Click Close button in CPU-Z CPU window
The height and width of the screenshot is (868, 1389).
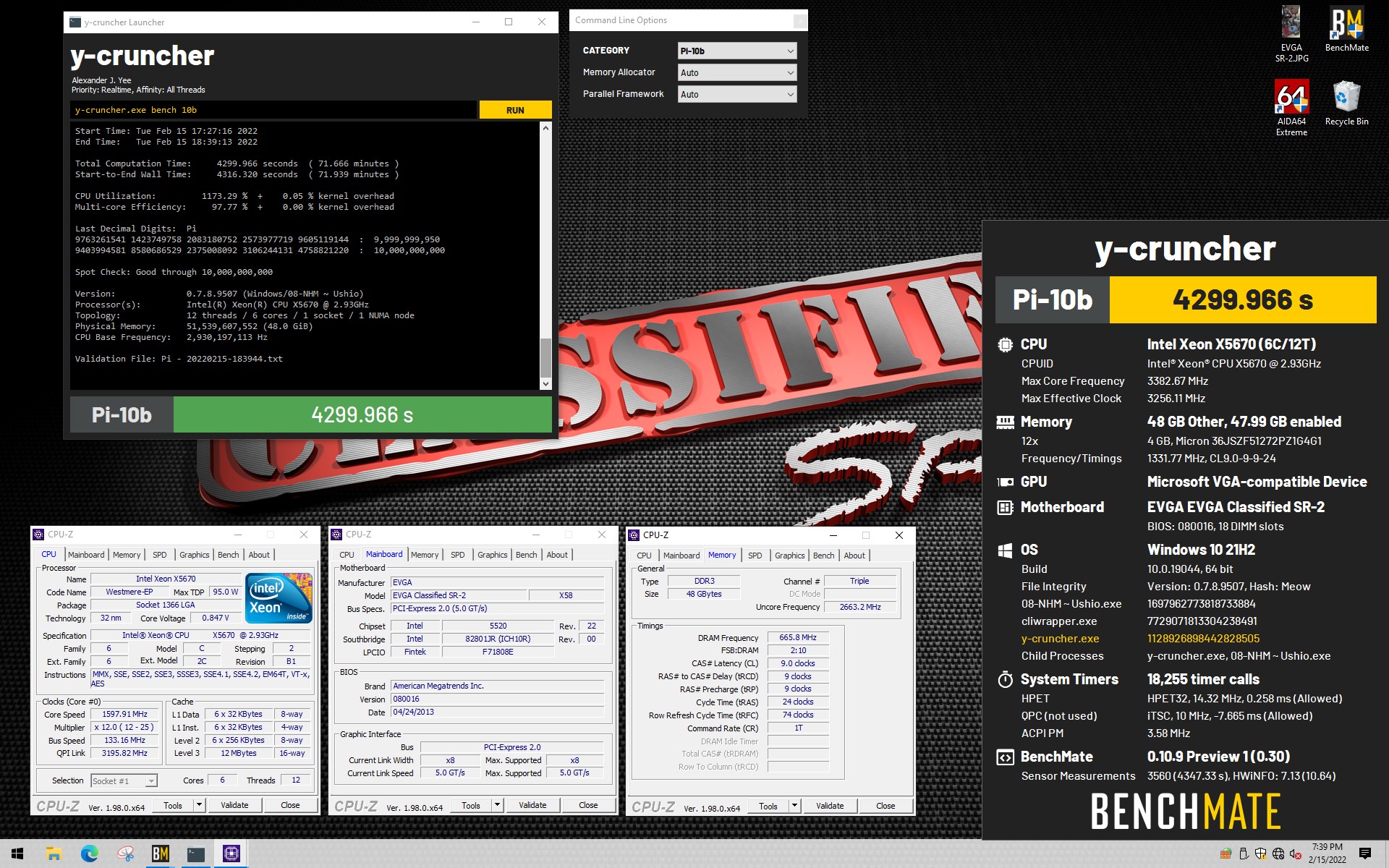tap(290, 805)
